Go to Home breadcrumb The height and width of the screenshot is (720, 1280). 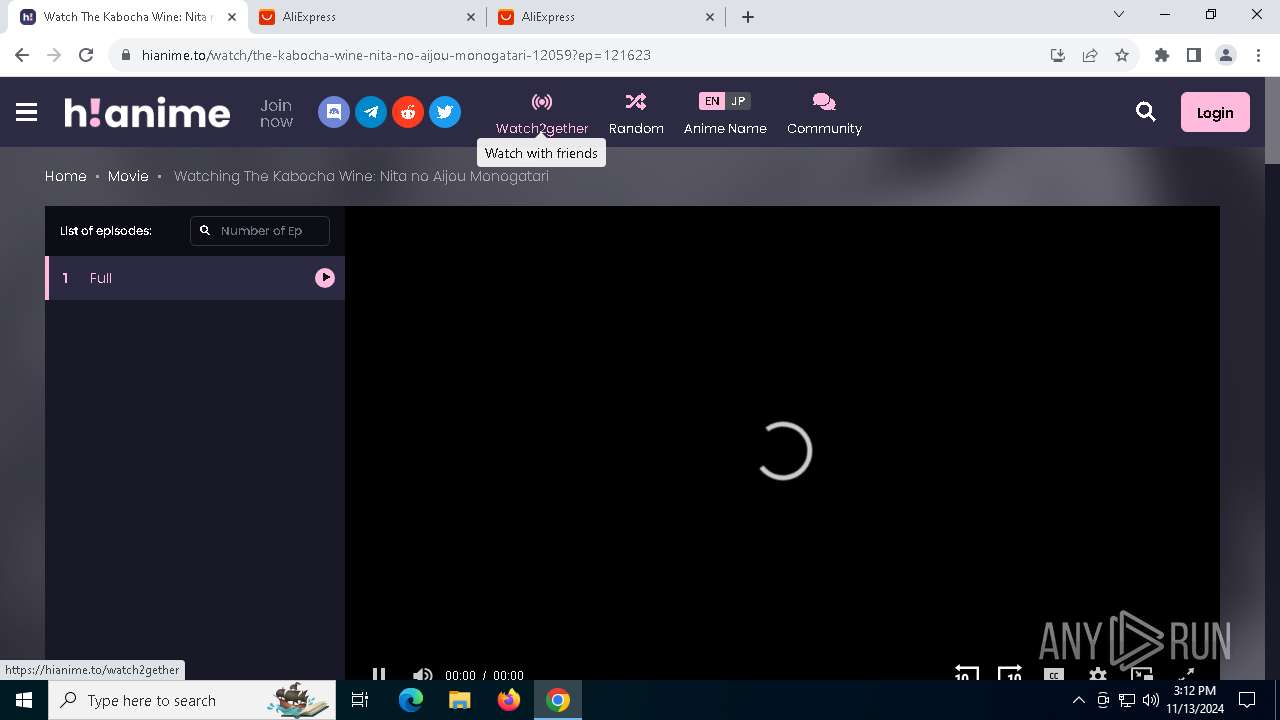(66, 176)
